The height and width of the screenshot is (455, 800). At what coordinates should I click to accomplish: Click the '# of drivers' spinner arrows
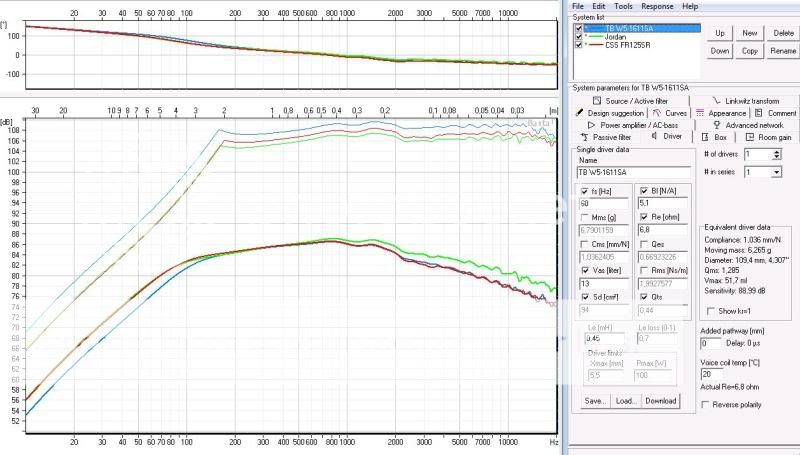click(x=777, y=153)
